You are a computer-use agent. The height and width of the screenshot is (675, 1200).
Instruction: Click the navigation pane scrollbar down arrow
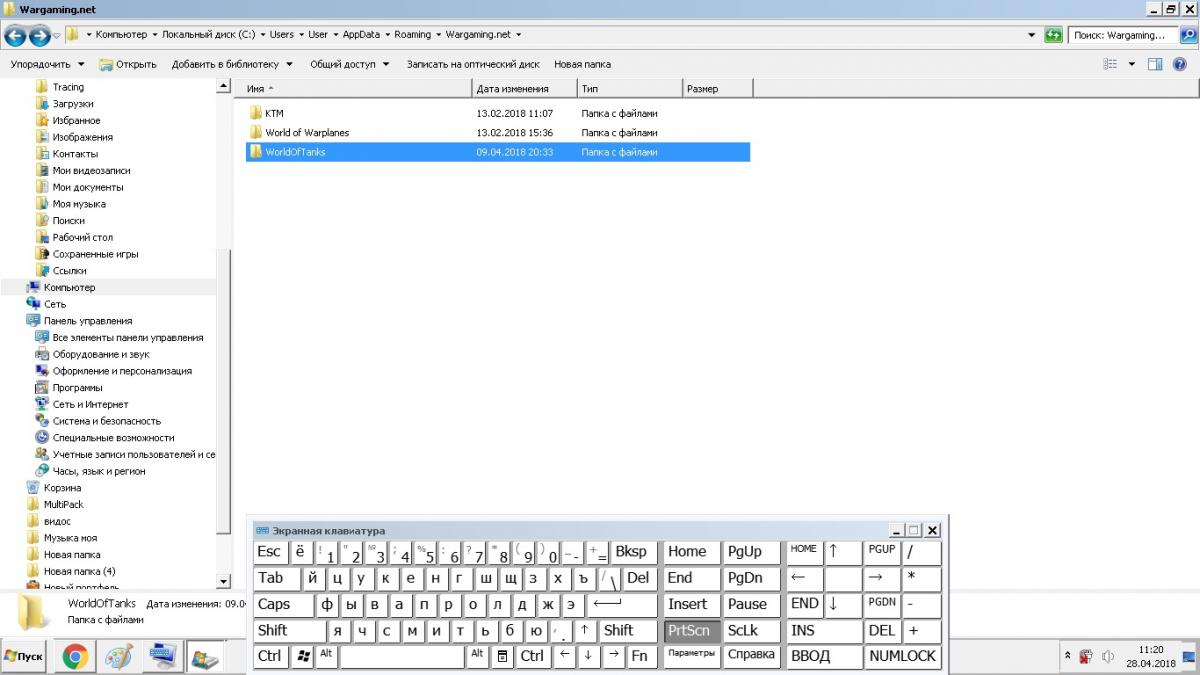[224, 581]
